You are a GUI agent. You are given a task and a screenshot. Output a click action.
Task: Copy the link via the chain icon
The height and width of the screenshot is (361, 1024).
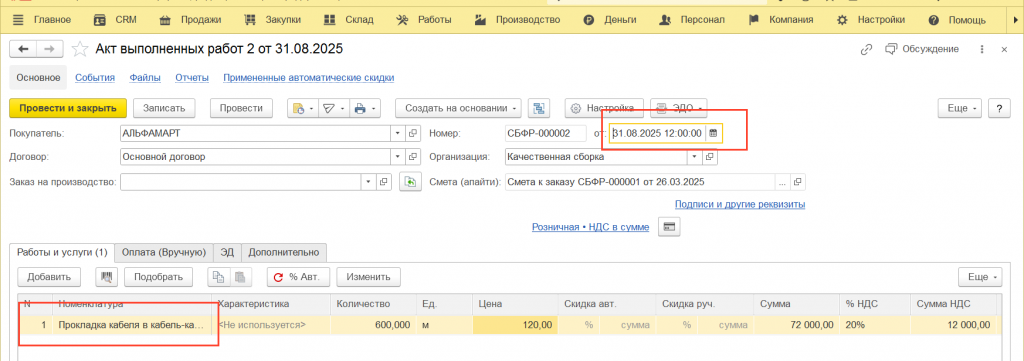pos(867,49)
